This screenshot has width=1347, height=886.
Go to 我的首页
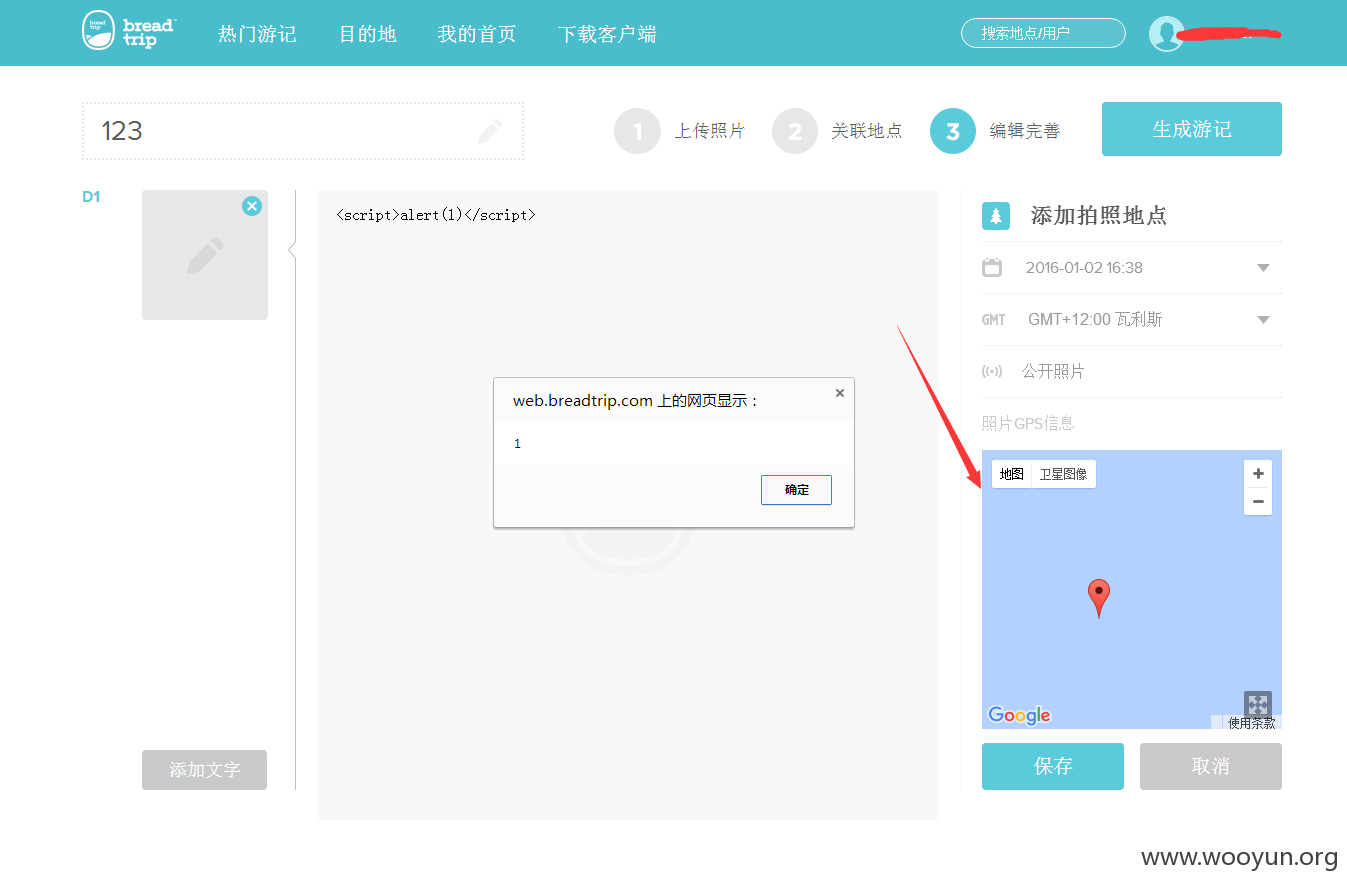(x=476, y=34)
